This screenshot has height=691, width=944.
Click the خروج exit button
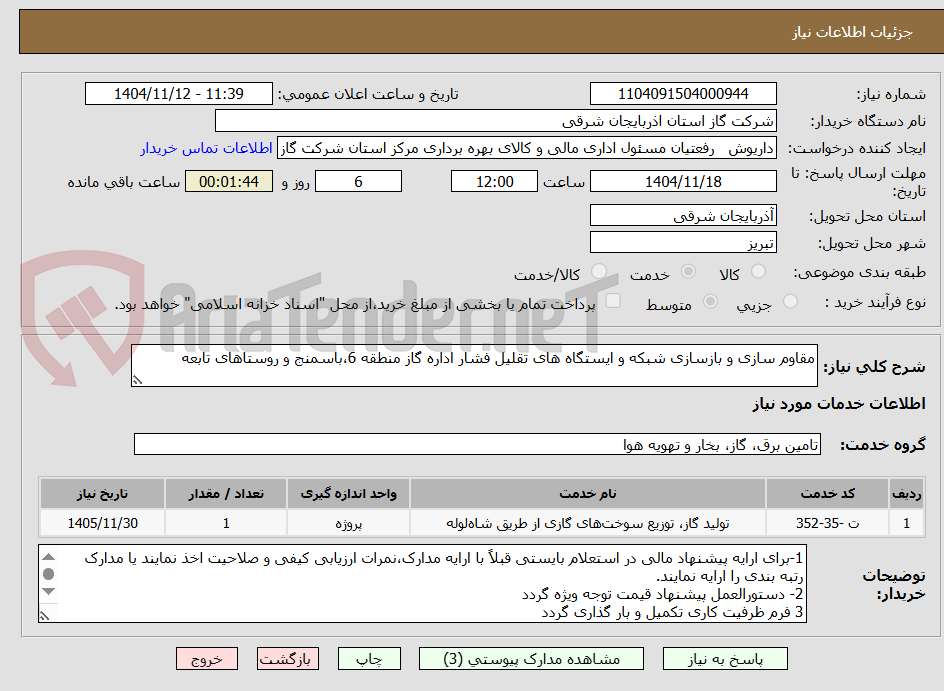pos(206,659)
